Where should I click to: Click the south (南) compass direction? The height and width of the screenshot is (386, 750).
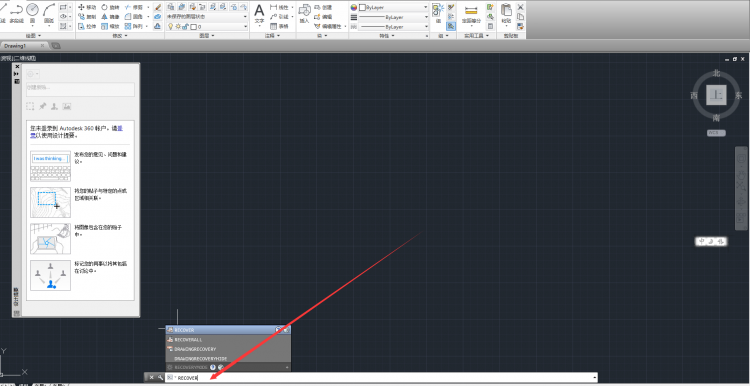click(716, 118)
